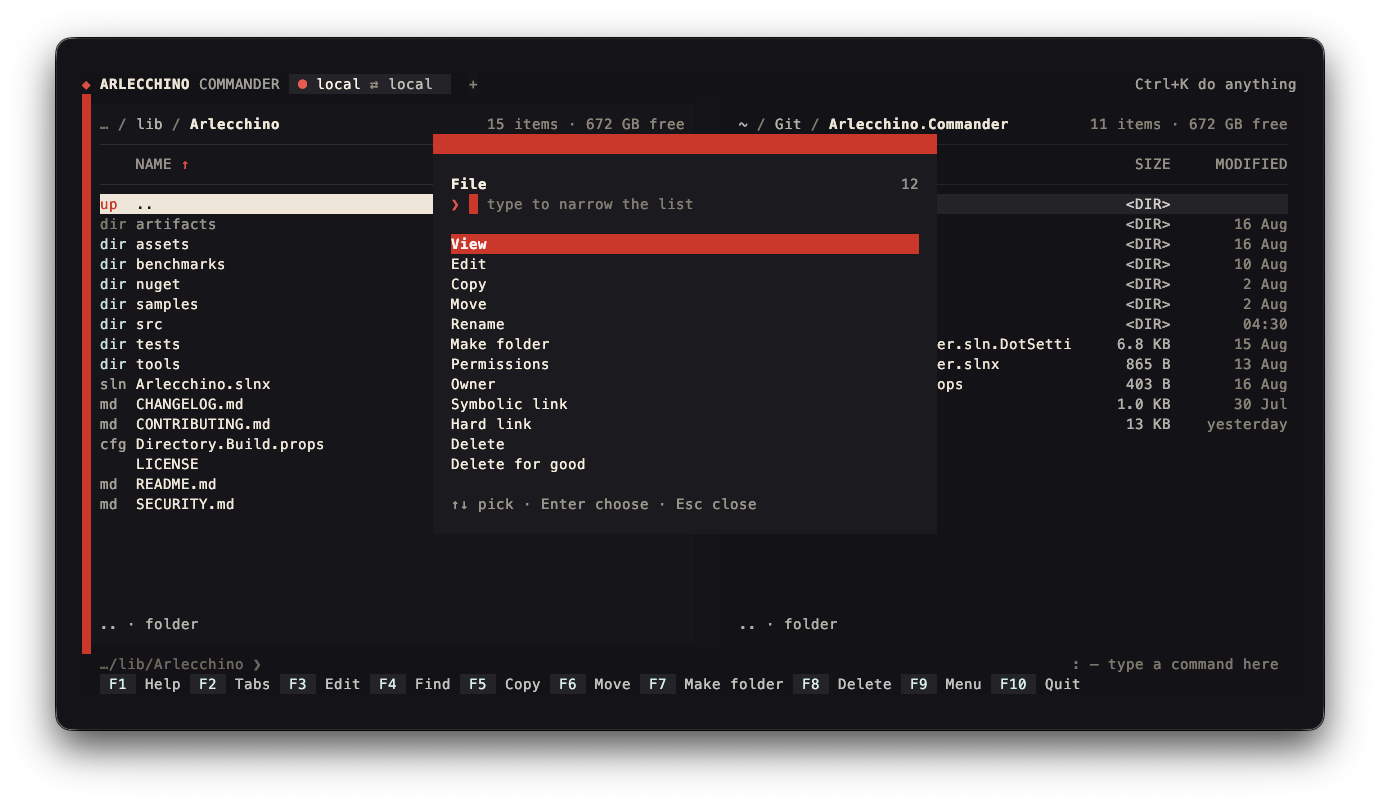The image size is (1380, 804).
Task: Sort right panel by MODIFIED column
Action: (1251, 164)
